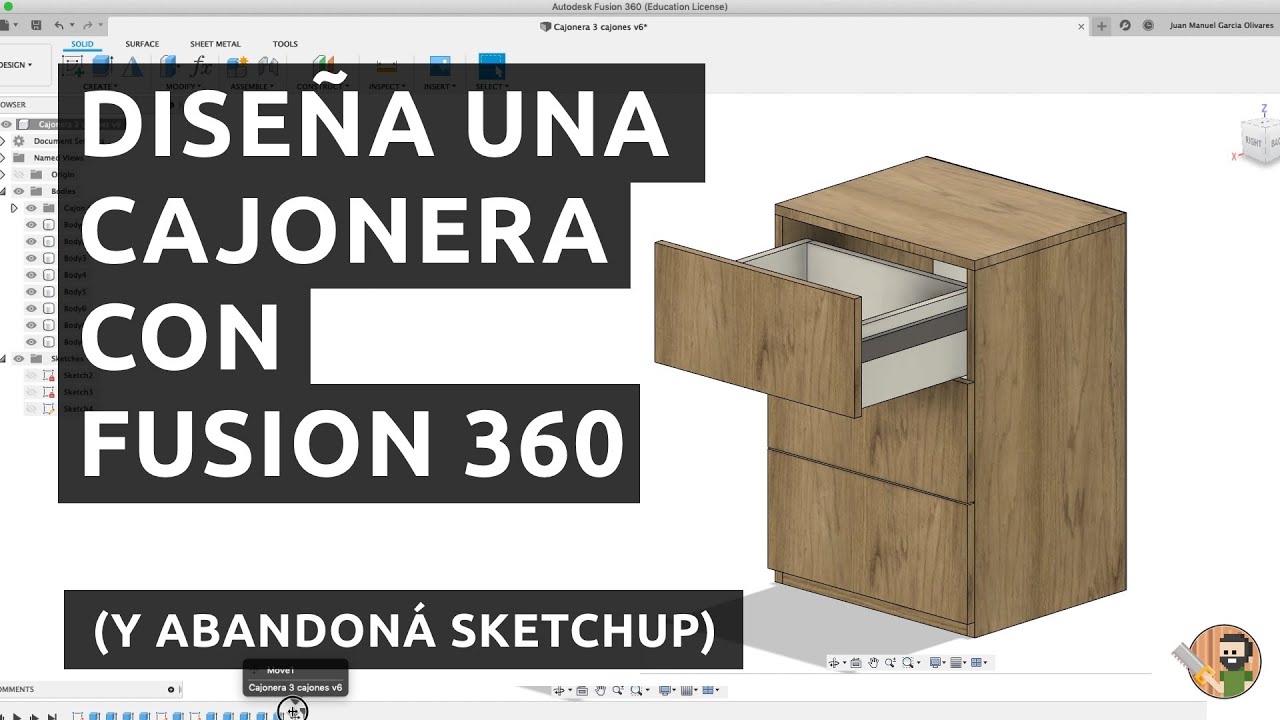Select the Construct plane icon
Viewport: 1280px width, 720px height.
point(323,66)
